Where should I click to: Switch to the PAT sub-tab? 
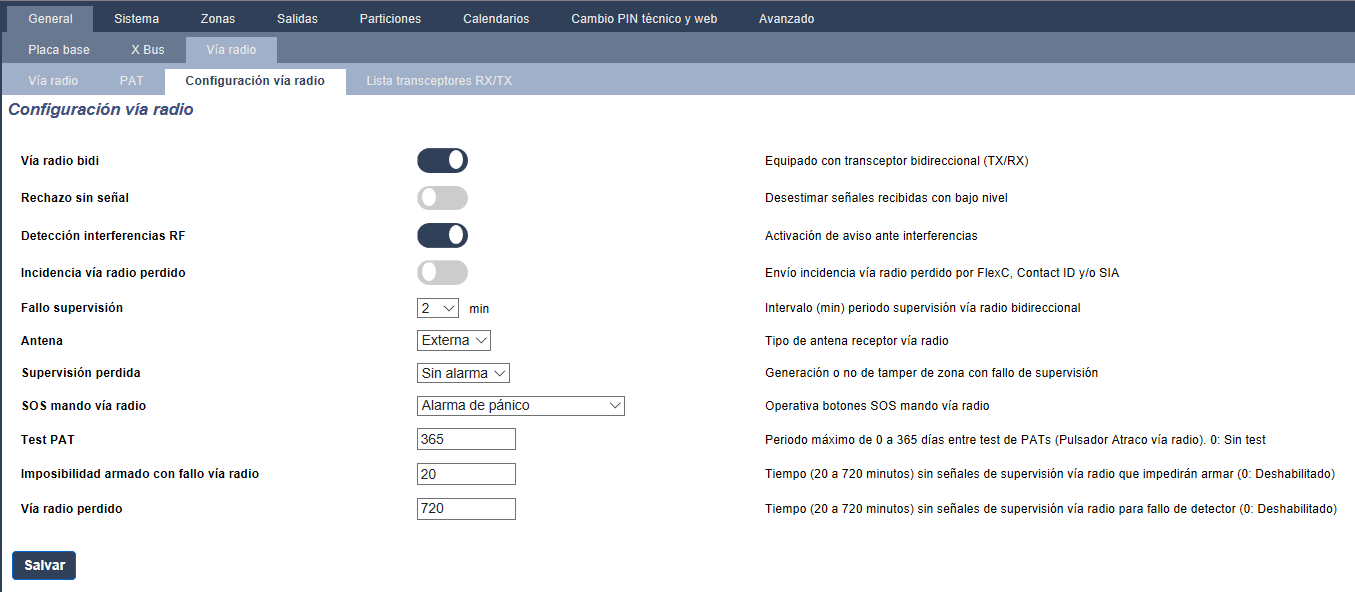click(x=132, y=81)
